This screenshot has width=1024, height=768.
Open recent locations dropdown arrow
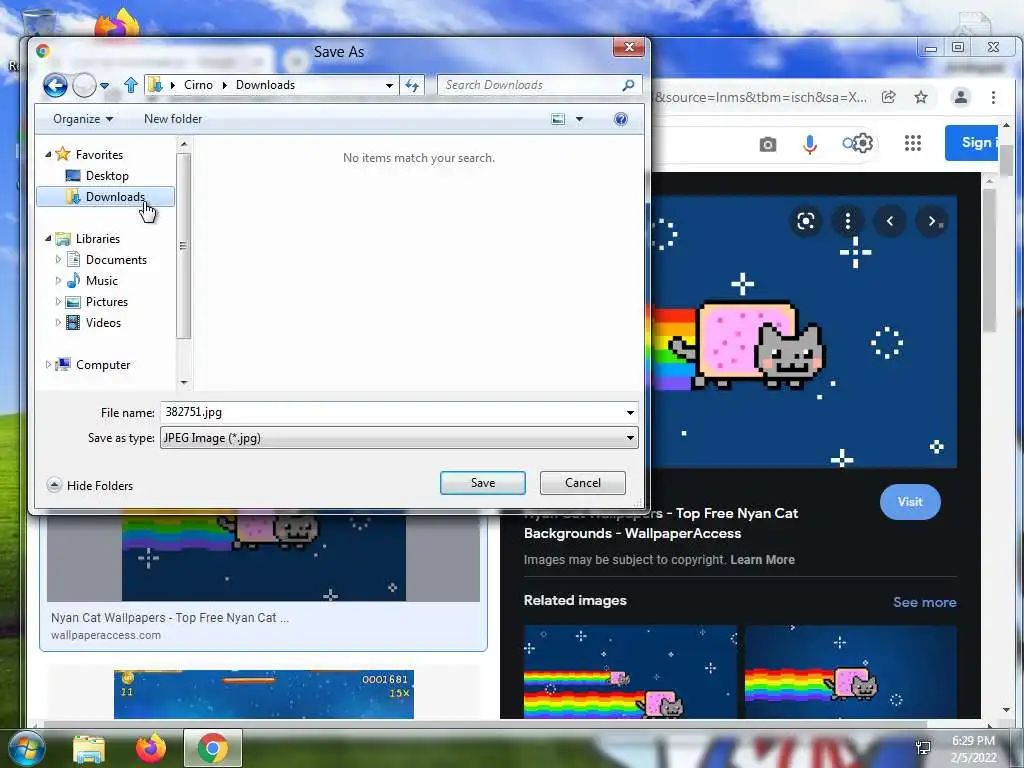click(x=104, y=86)
